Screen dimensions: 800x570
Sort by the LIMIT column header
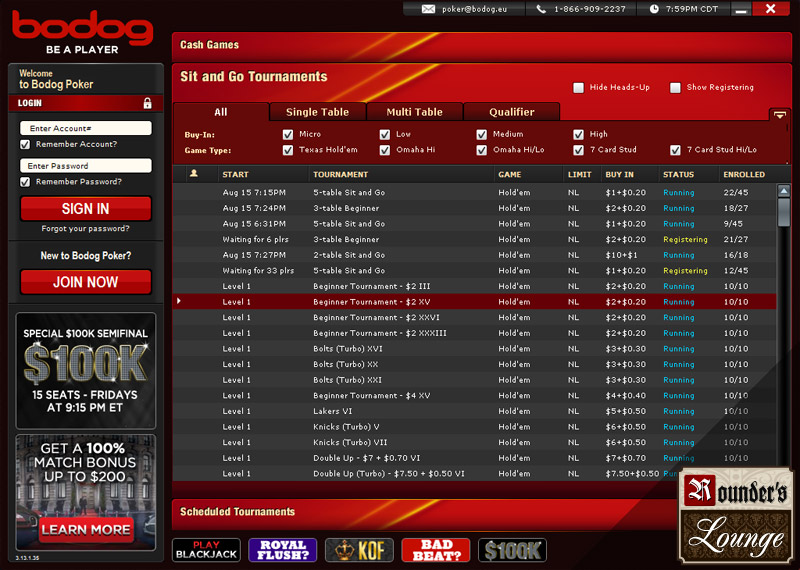(x=580, y=175)
